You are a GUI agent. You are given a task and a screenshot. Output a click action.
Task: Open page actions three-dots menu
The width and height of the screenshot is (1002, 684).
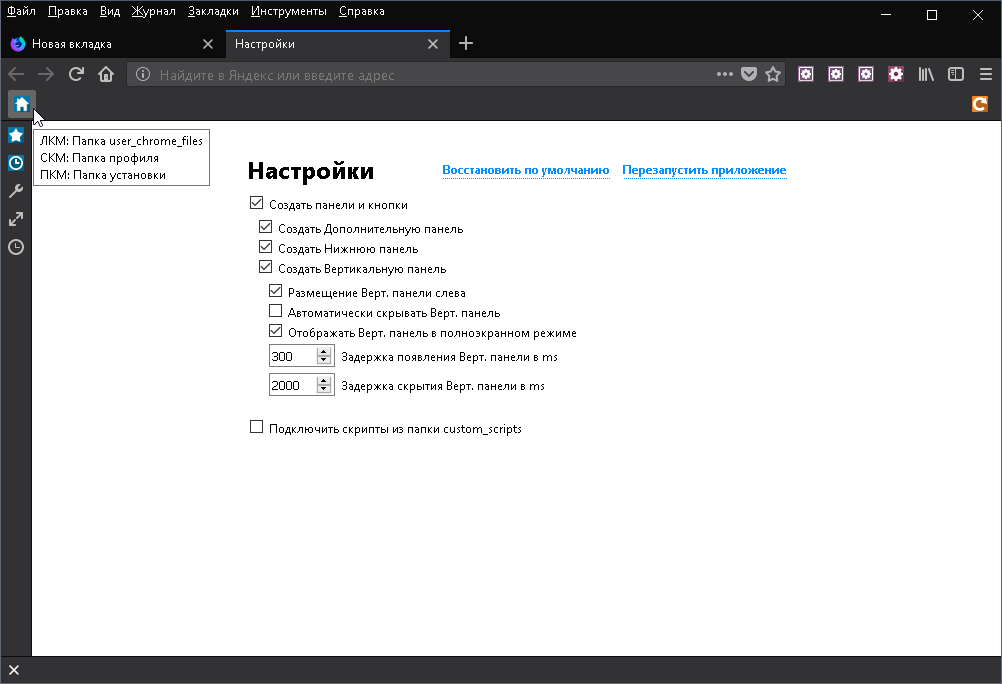coord(725,74)
